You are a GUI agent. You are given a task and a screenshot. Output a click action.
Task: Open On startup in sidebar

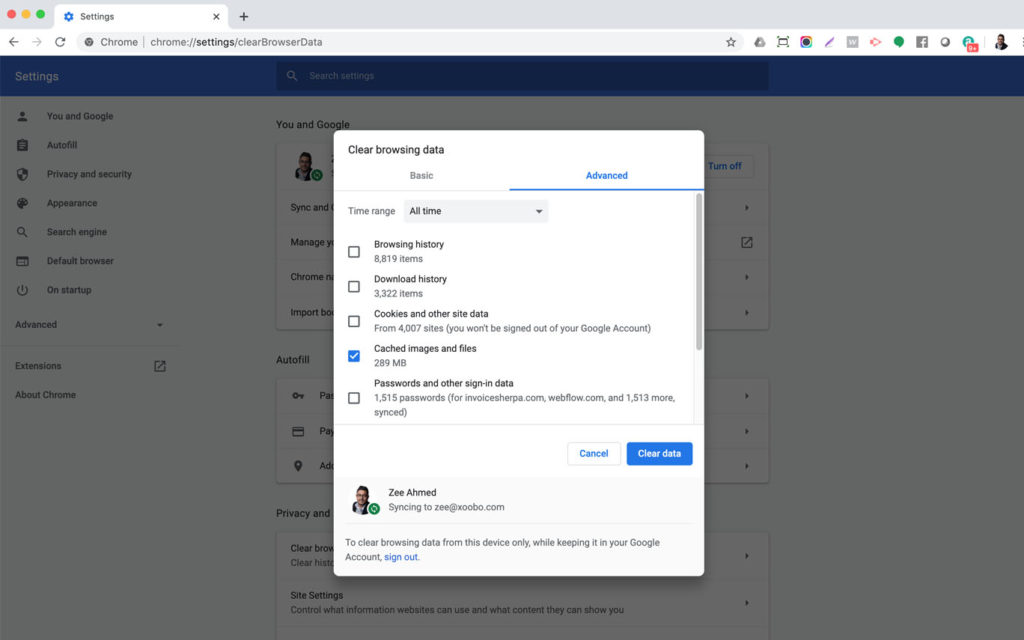pos(69,290)
